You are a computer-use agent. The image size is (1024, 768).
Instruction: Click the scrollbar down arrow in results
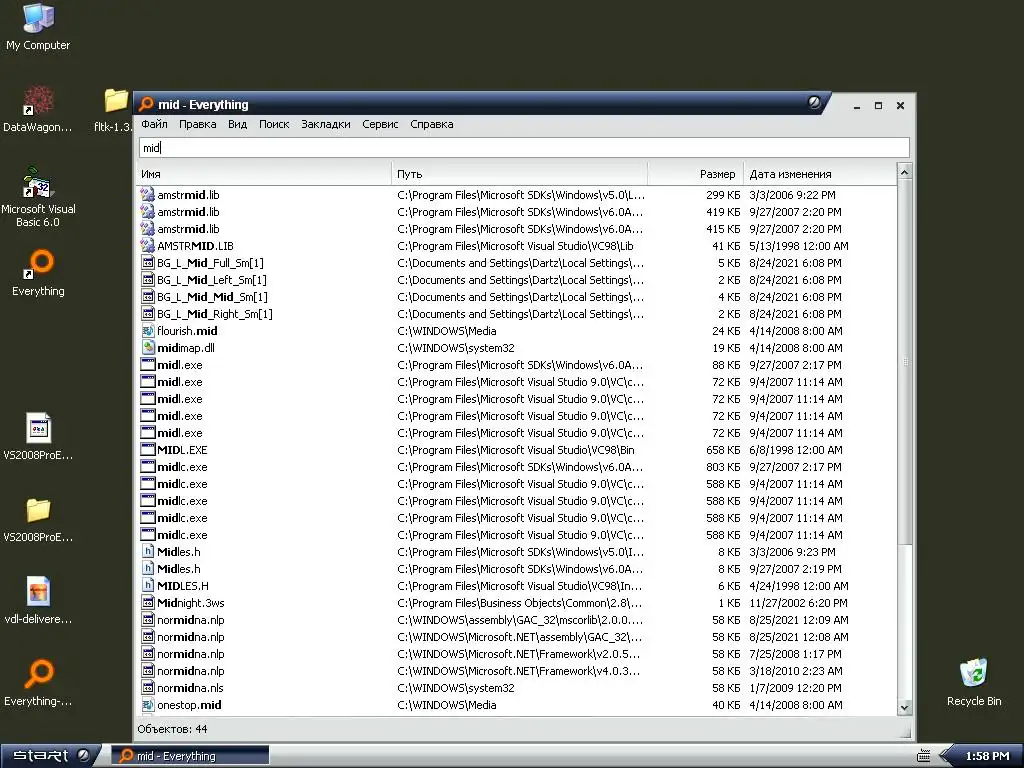pyautogui.click(x=904, y=707)
